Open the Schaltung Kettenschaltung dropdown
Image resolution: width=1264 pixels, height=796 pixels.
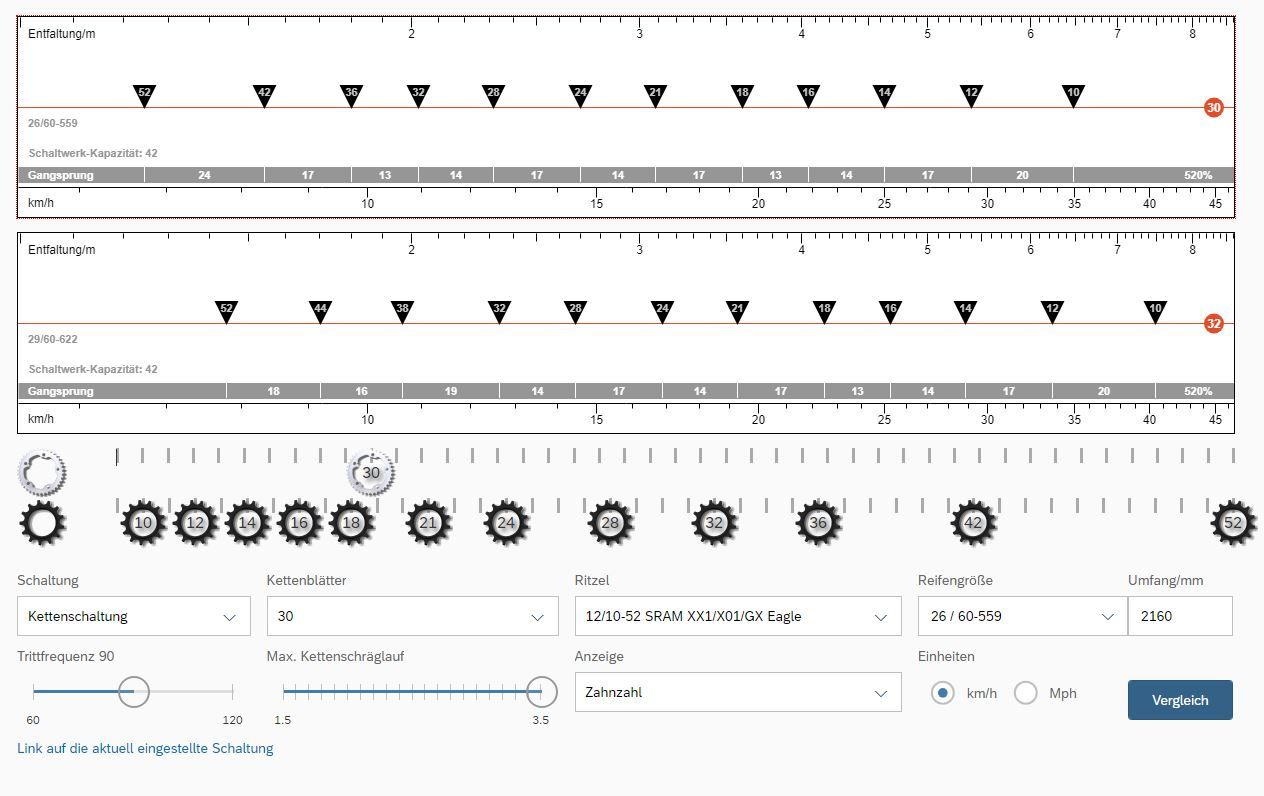coord(134,616)
